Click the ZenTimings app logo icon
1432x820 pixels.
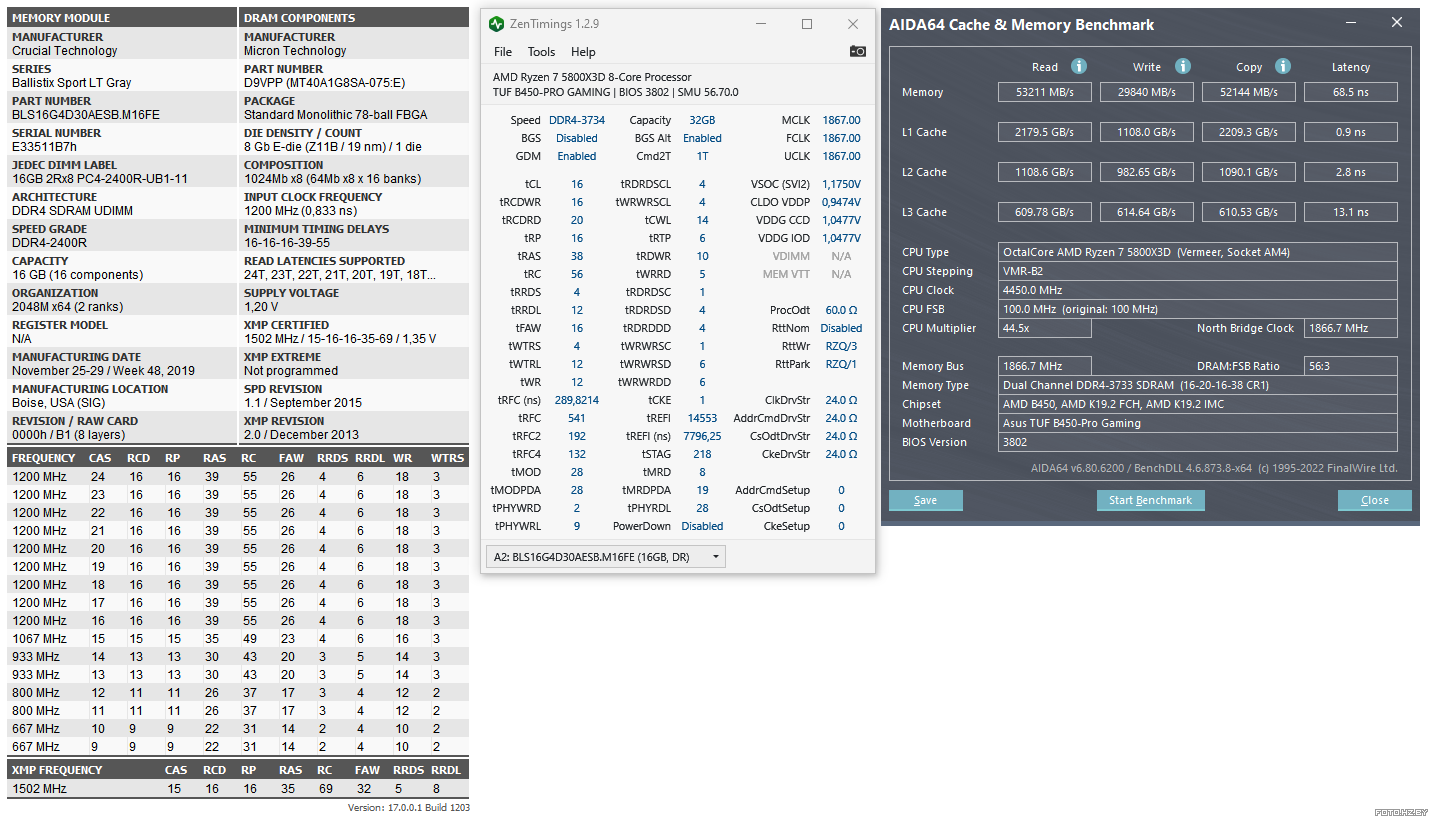[497, 24]
